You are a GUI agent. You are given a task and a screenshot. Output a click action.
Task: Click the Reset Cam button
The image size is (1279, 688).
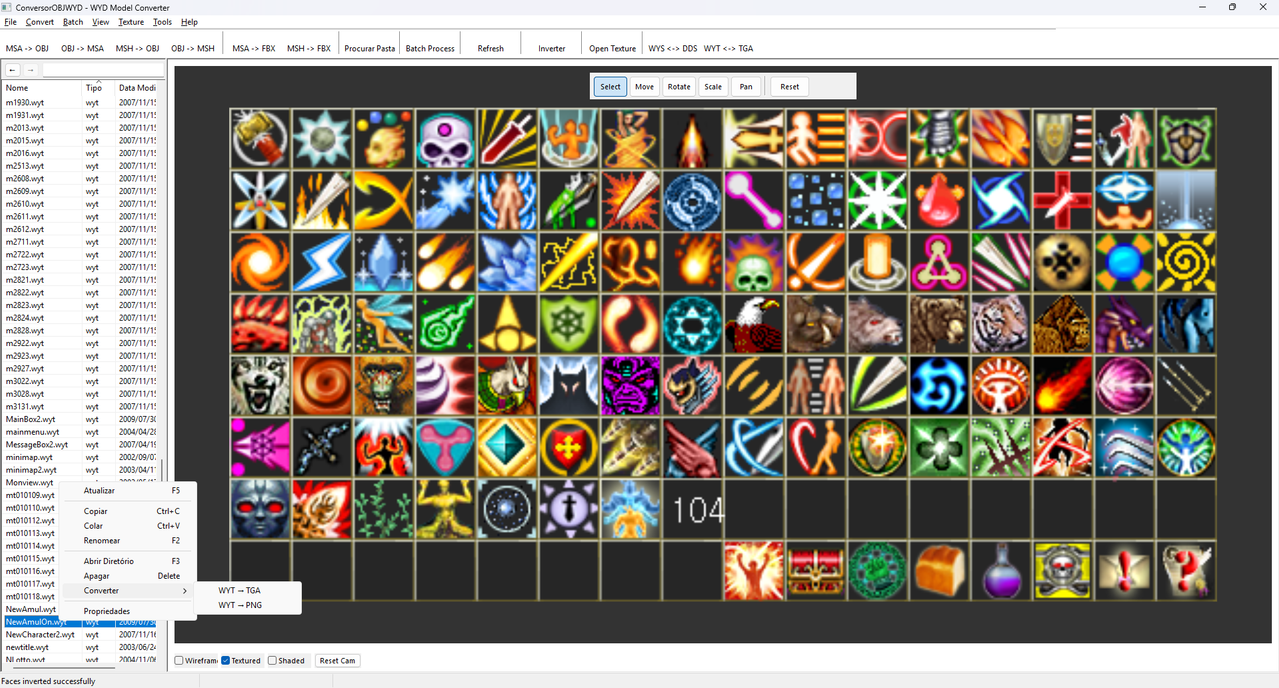coord(337,661)
